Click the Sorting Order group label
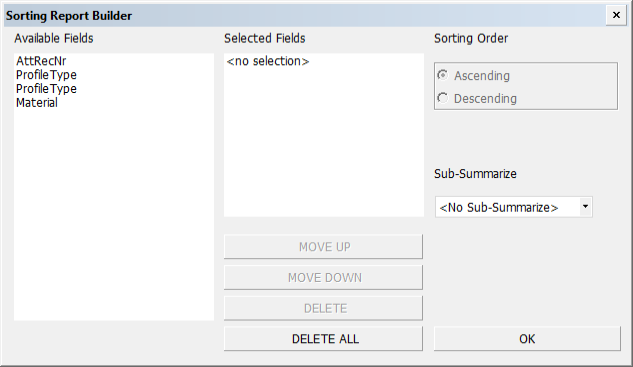The height and width of the screenshot is (367, 633). [x=471, y=38]
